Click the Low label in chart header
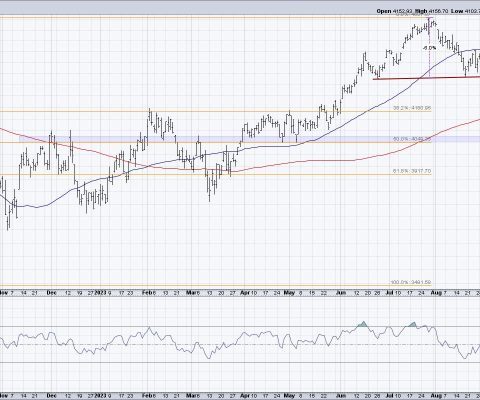 coord(457,11)
